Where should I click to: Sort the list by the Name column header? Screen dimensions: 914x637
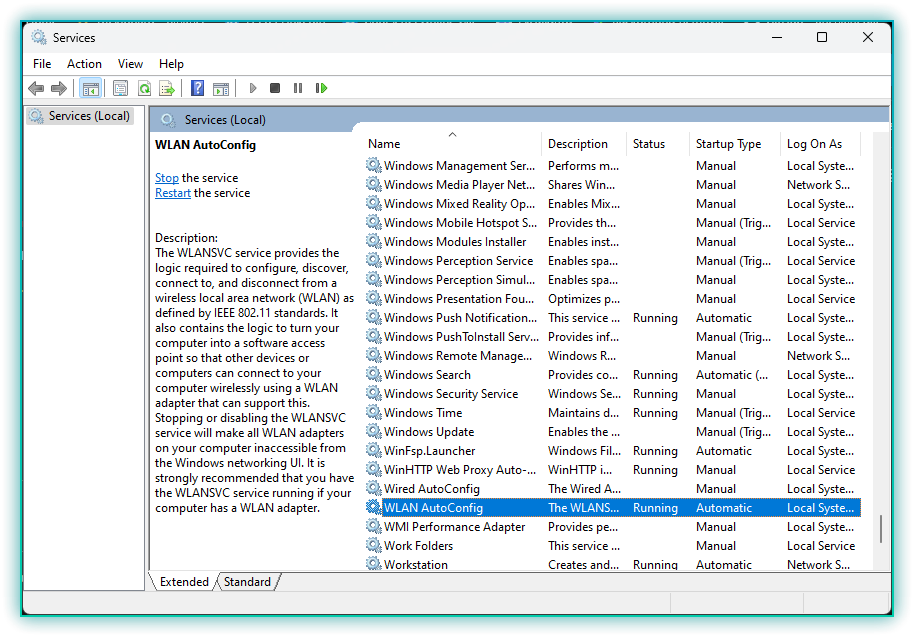(450, 144)
